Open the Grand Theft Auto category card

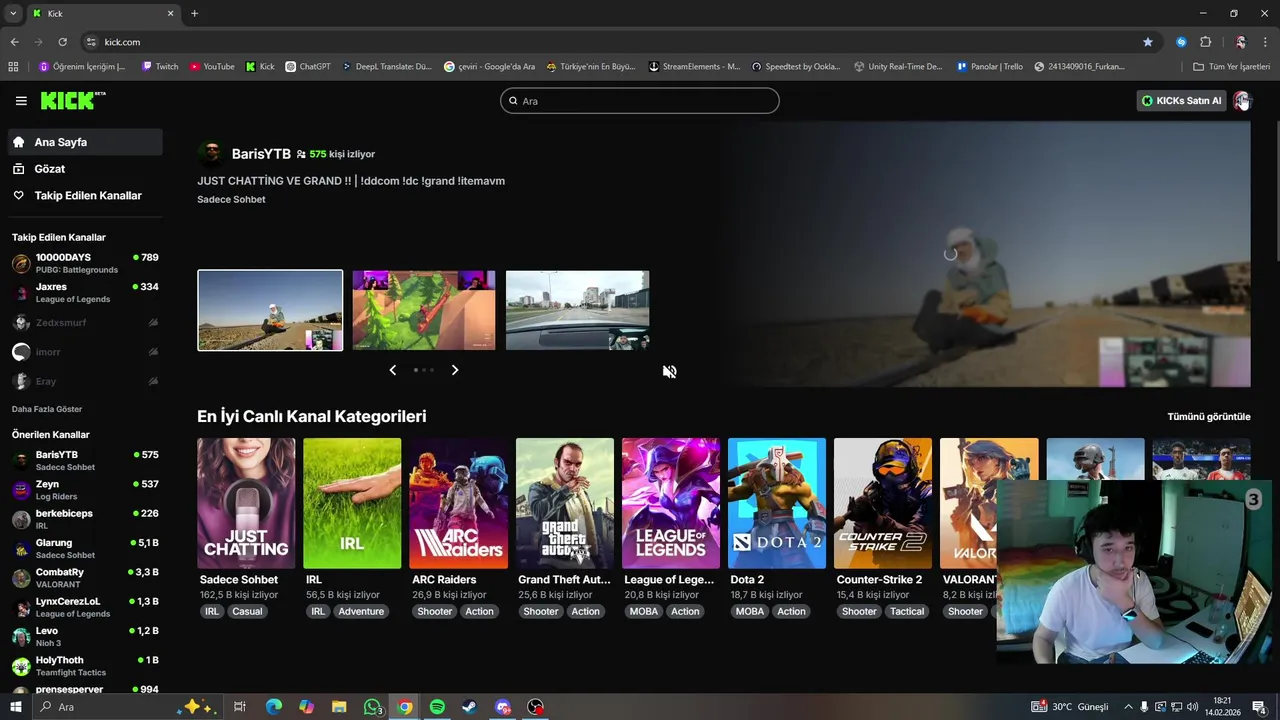tap(565, 503)
